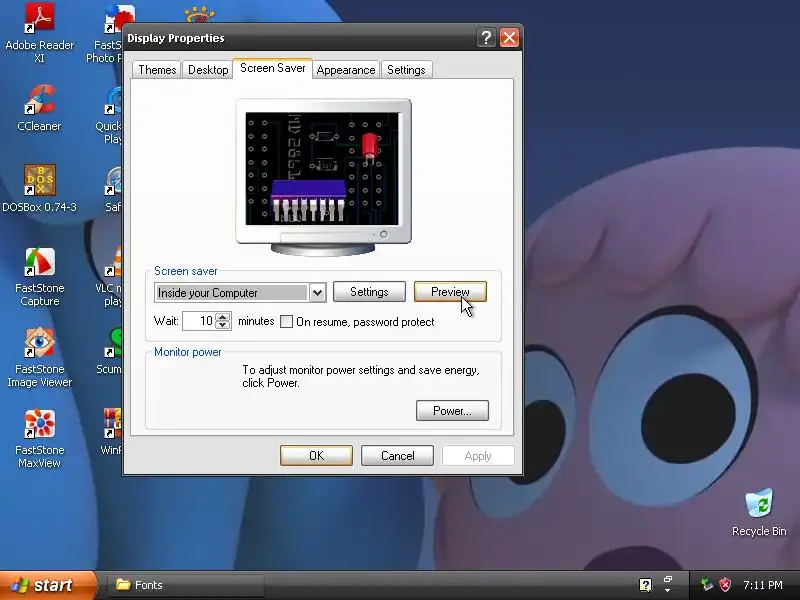Click the title bar Help question button
800x600 pixels.
pos(486,38)
